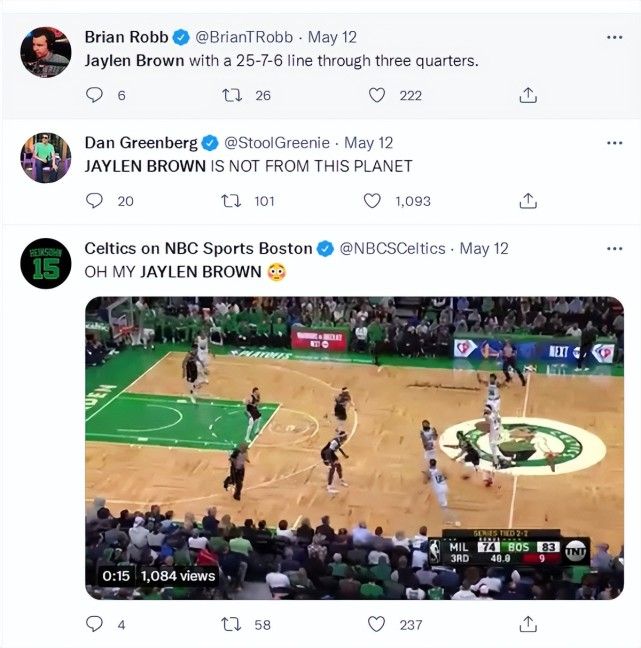Viewport: 641px width, 648px height.
Task: Like Brian Robb's tweet
Action: (x=377, y=96)
